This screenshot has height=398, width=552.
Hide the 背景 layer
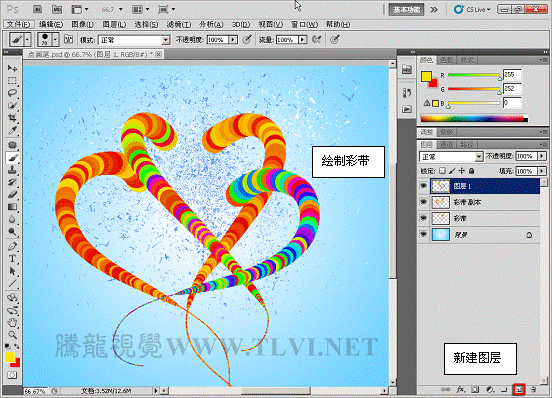tap(424, 234)
